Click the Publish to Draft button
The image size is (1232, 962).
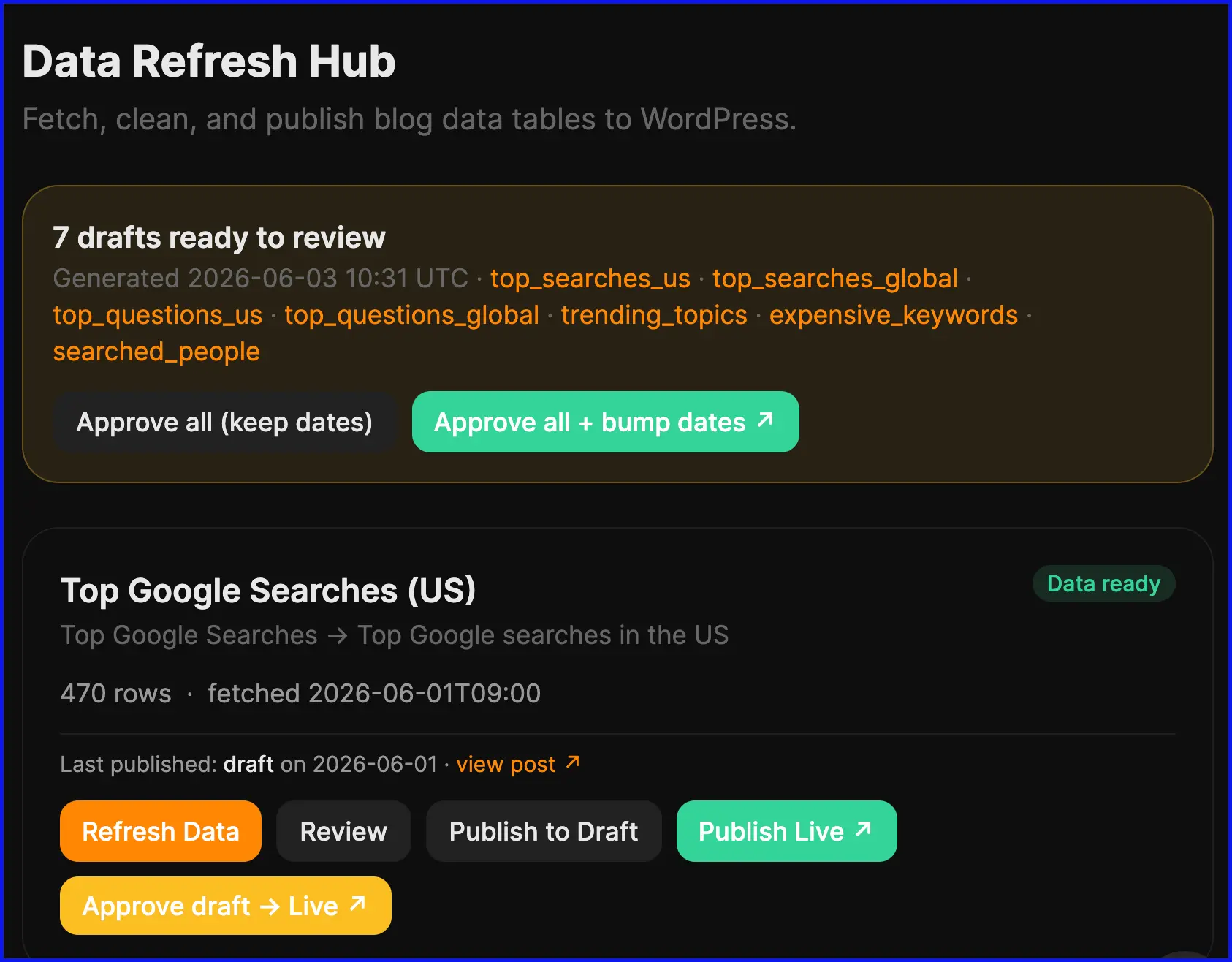544,831
